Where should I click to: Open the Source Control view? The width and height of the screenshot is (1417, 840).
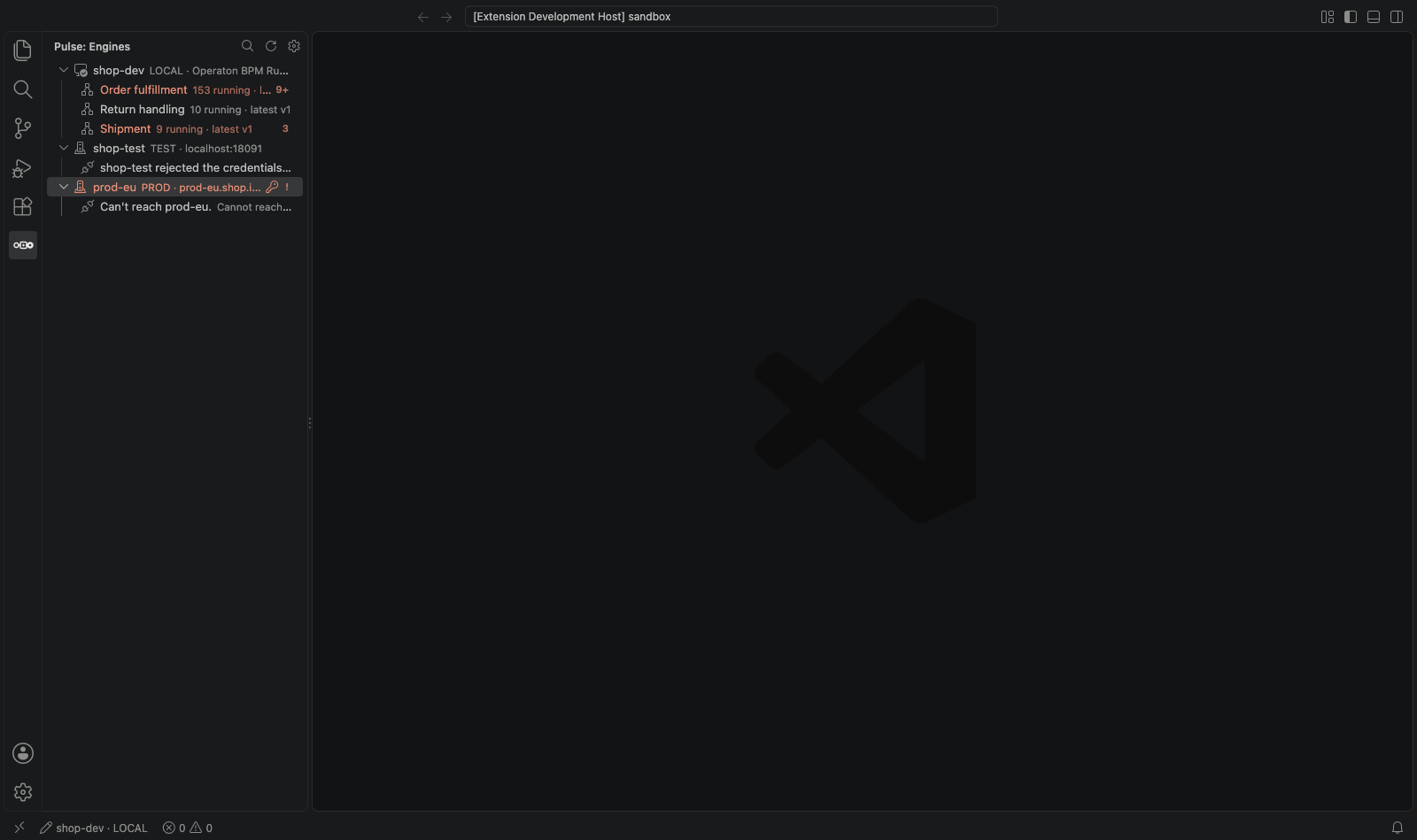pyautogui.click(x=23, y=128)
